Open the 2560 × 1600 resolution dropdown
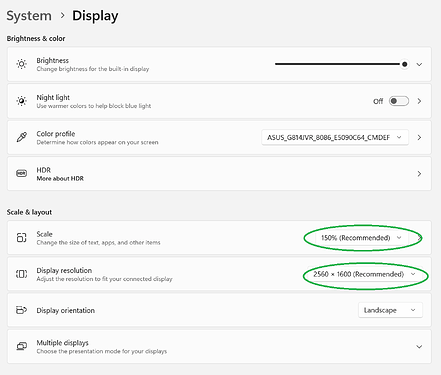The width and height of the screenshot is (441, 375). pyautogui.click(x=365, y=274)
